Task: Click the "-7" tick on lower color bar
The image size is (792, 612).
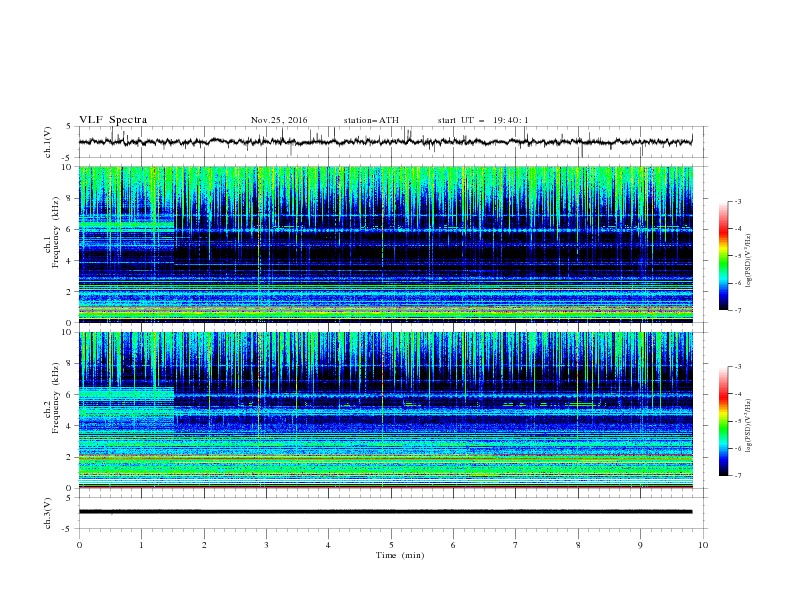Action: [738, 475]
